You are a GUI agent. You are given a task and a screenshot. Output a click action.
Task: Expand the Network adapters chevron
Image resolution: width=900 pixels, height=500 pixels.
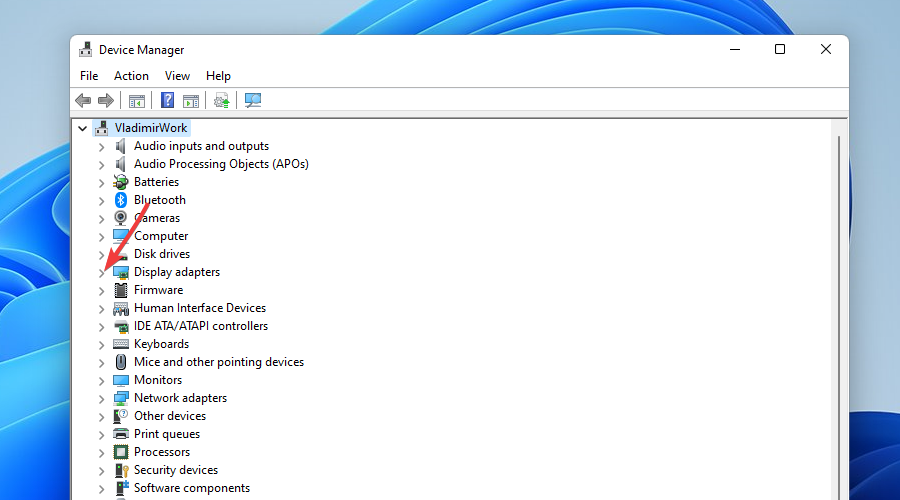point(102,399)
